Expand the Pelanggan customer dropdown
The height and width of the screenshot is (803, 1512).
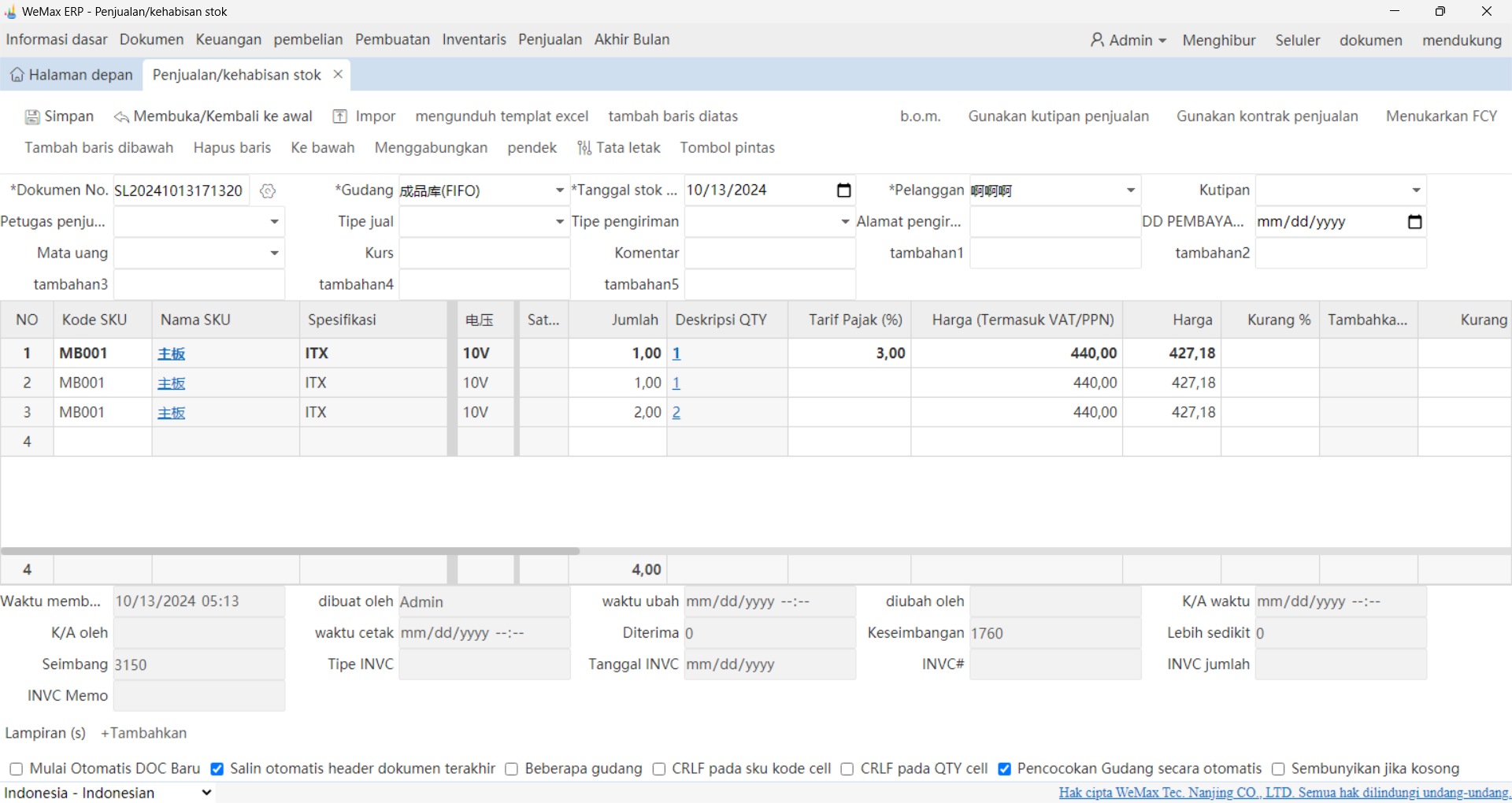(x=1130, y=191)
